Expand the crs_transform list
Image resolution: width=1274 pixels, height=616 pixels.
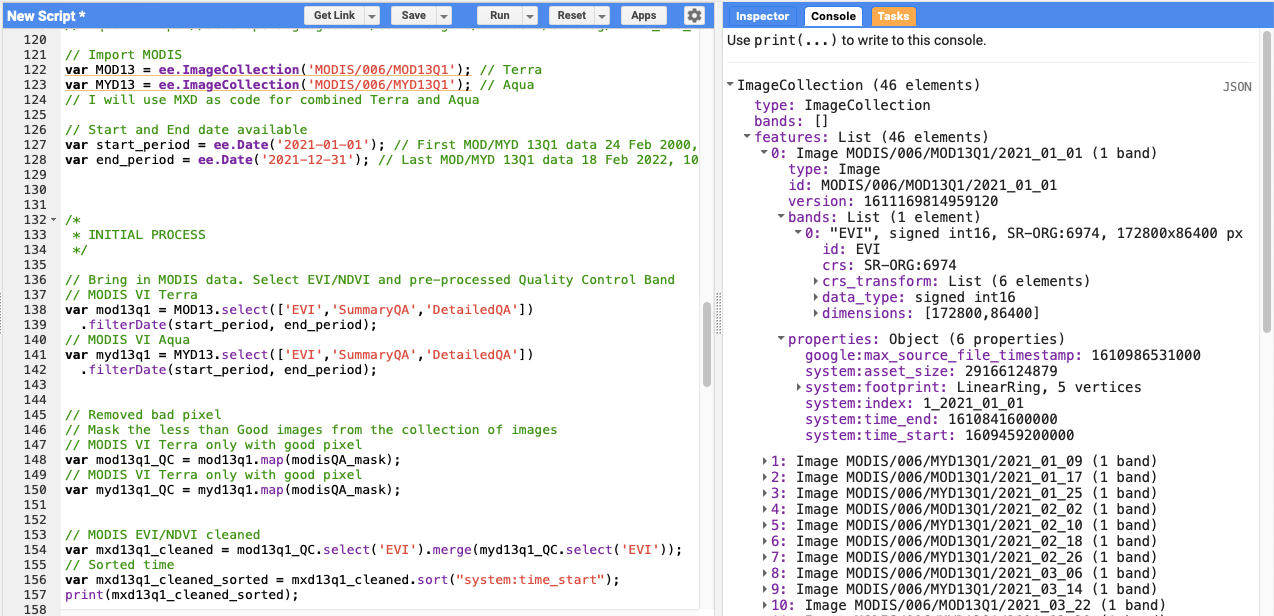815,282
